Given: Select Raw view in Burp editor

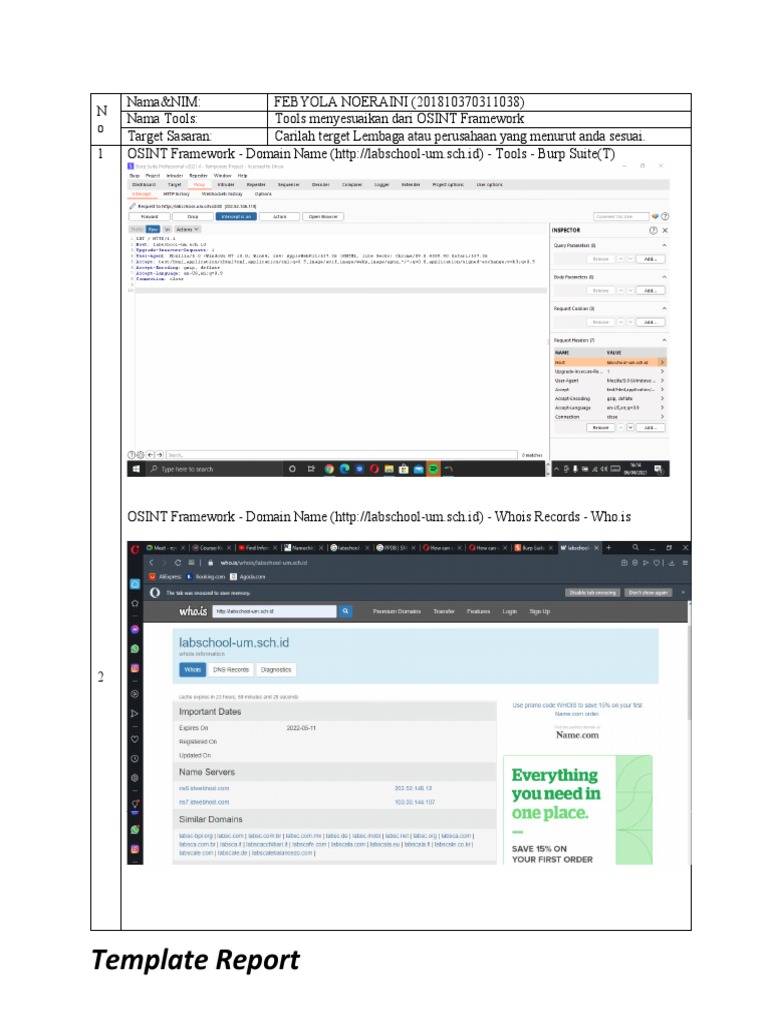Looking at the screenshot, I should coord(153,230).
